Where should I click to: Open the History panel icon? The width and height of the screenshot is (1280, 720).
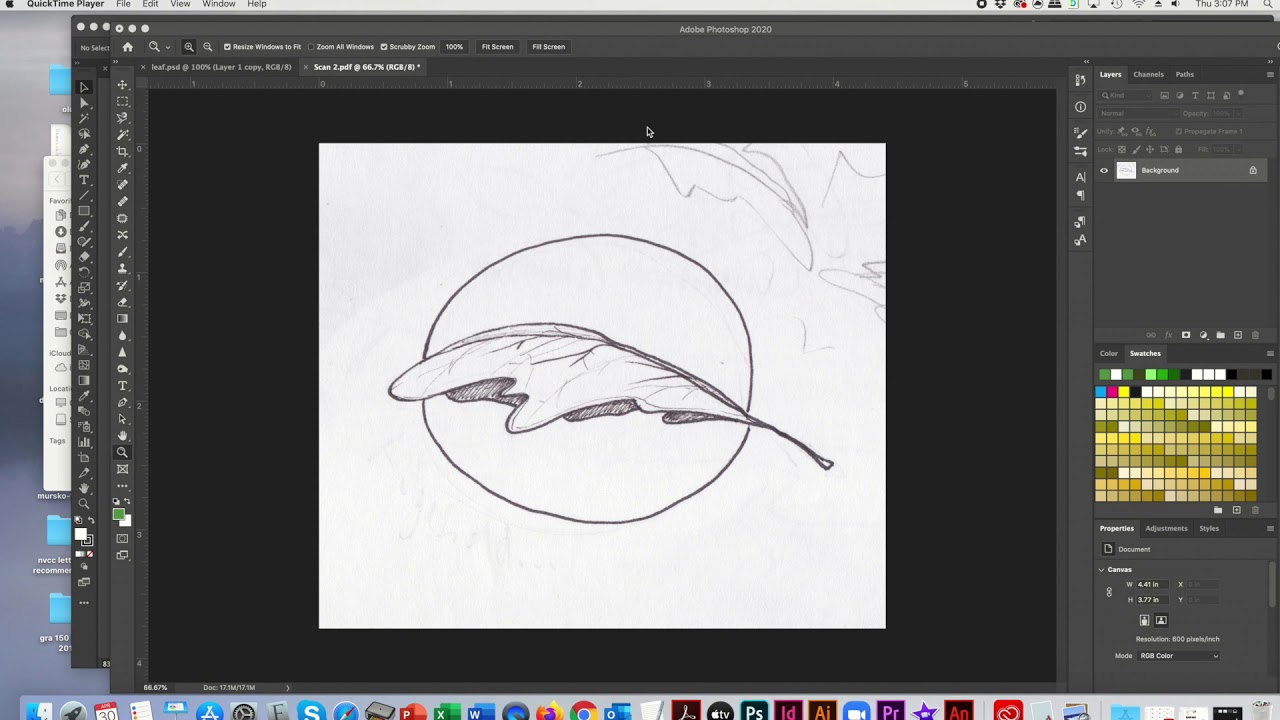pyautogui.click(x=1080, y=80)
